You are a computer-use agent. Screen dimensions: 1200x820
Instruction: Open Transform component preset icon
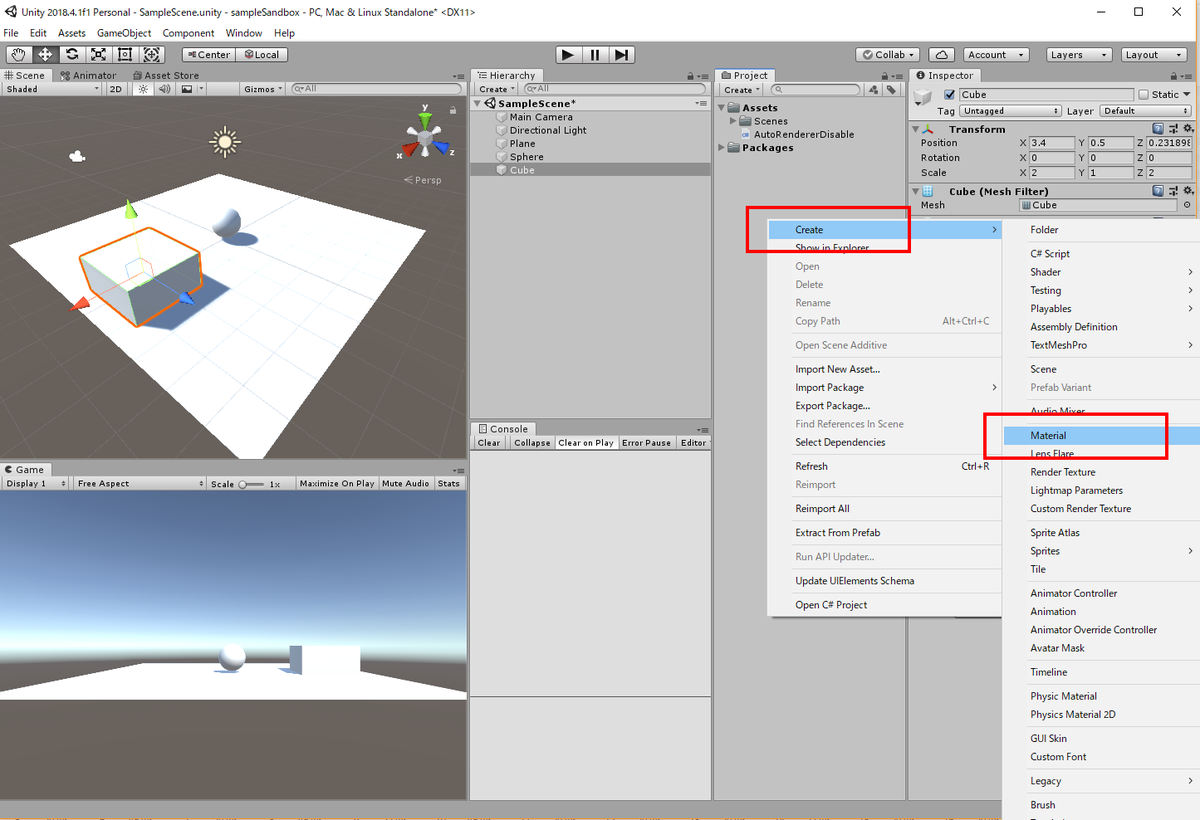[1172, 129]
